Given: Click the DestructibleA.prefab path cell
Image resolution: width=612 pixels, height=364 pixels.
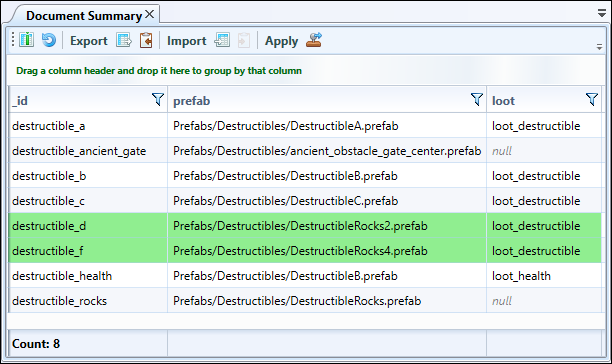Looking at the screenshot, I should point(327,126).
